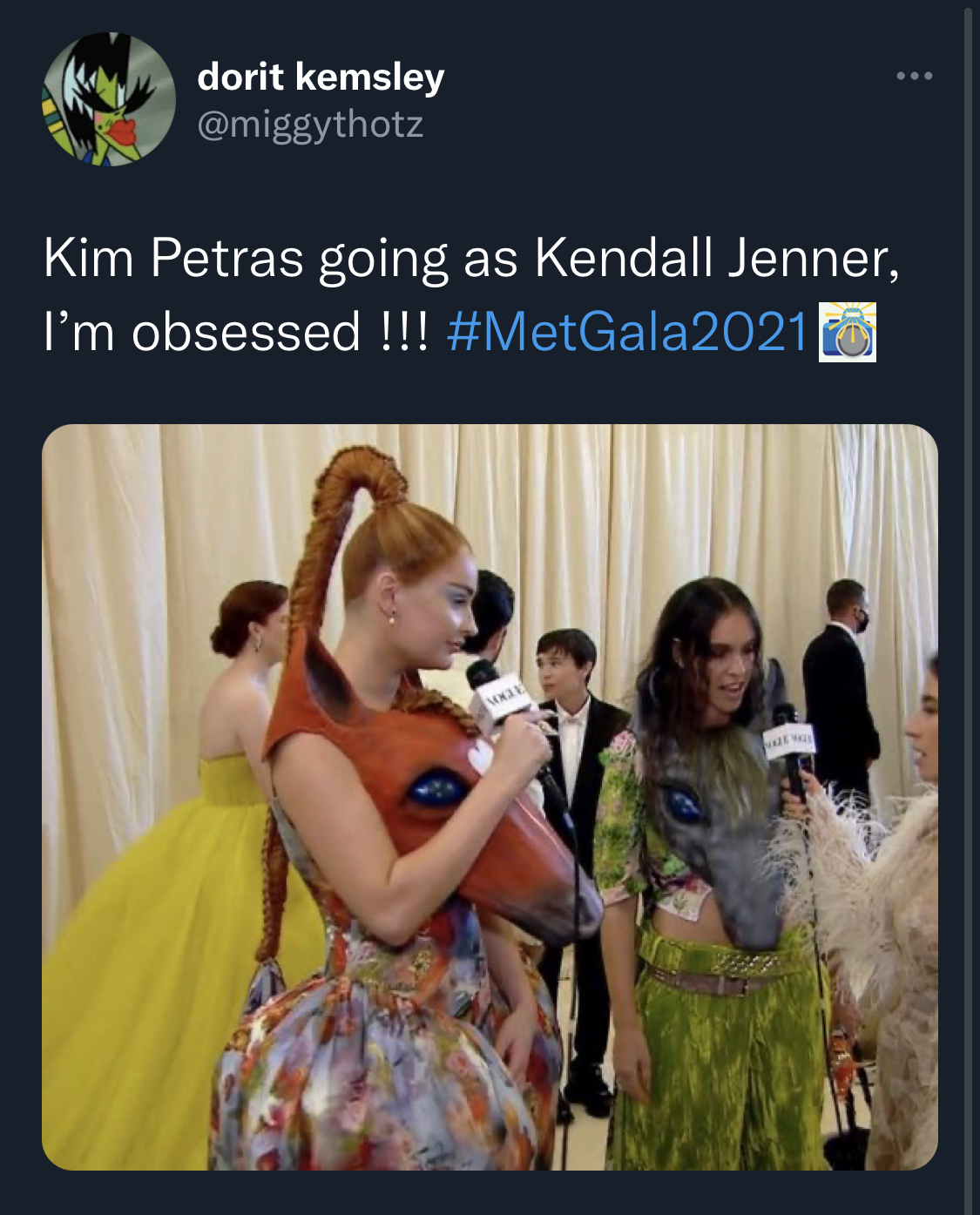Image resolution: width=980 pixels, height=1215 pixels.
Task: Open the #MetGala2021 hashtag
Action: [628, 332]
